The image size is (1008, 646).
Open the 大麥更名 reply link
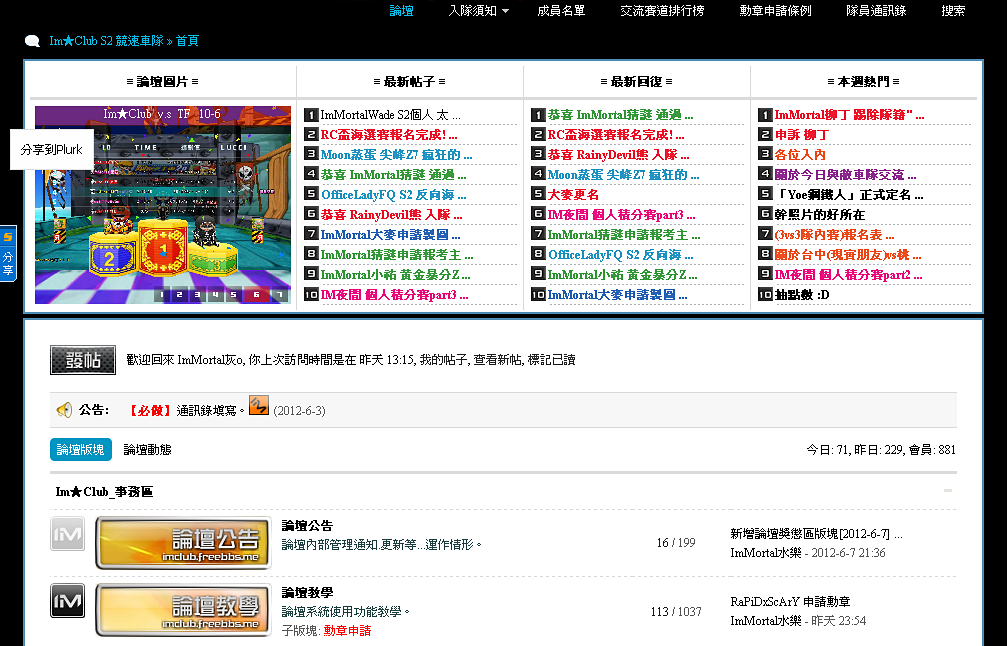[x=573, y=195]
